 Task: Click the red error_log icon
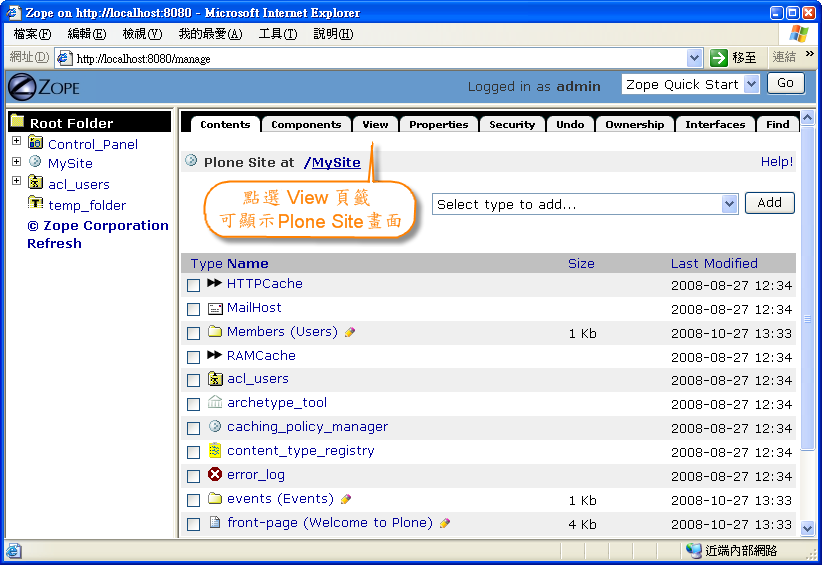point(215,474)
